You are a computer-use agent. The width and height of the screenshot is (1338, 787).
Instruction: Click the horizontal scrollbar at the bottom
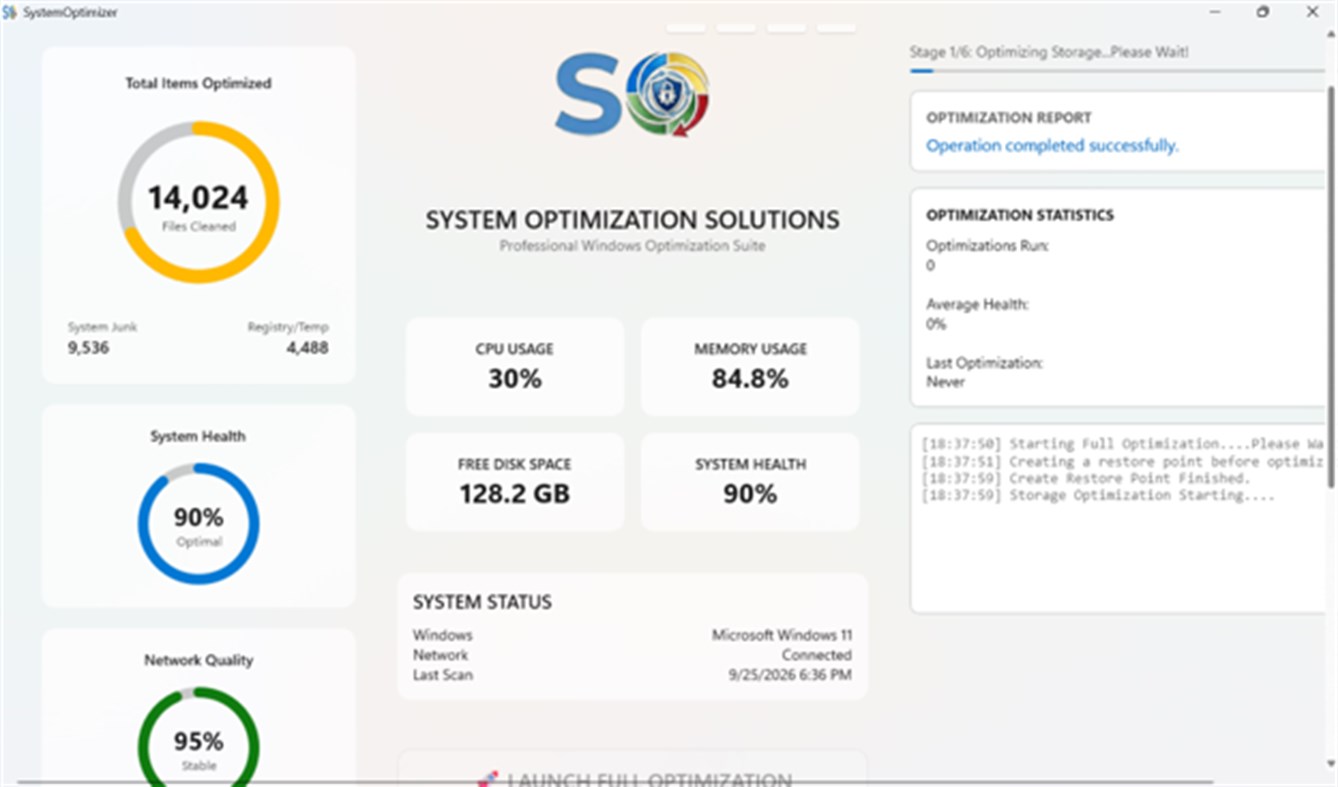pos(615,782)
